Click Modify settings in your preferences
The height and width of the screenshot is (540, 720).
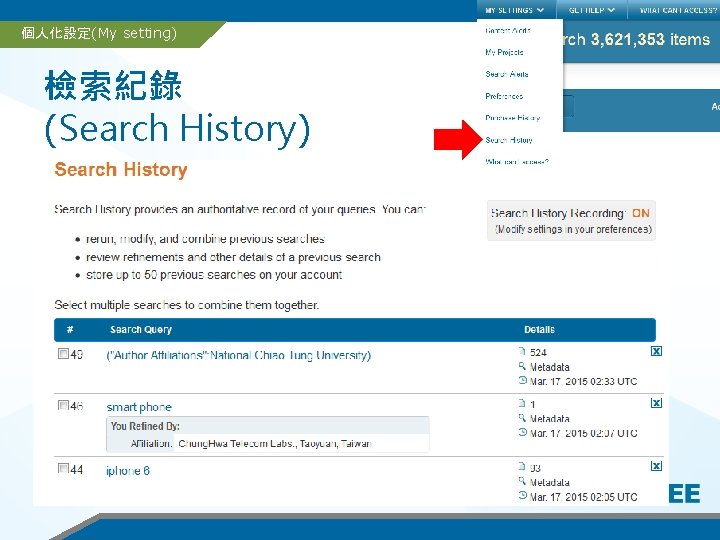(x=573, y=229)
